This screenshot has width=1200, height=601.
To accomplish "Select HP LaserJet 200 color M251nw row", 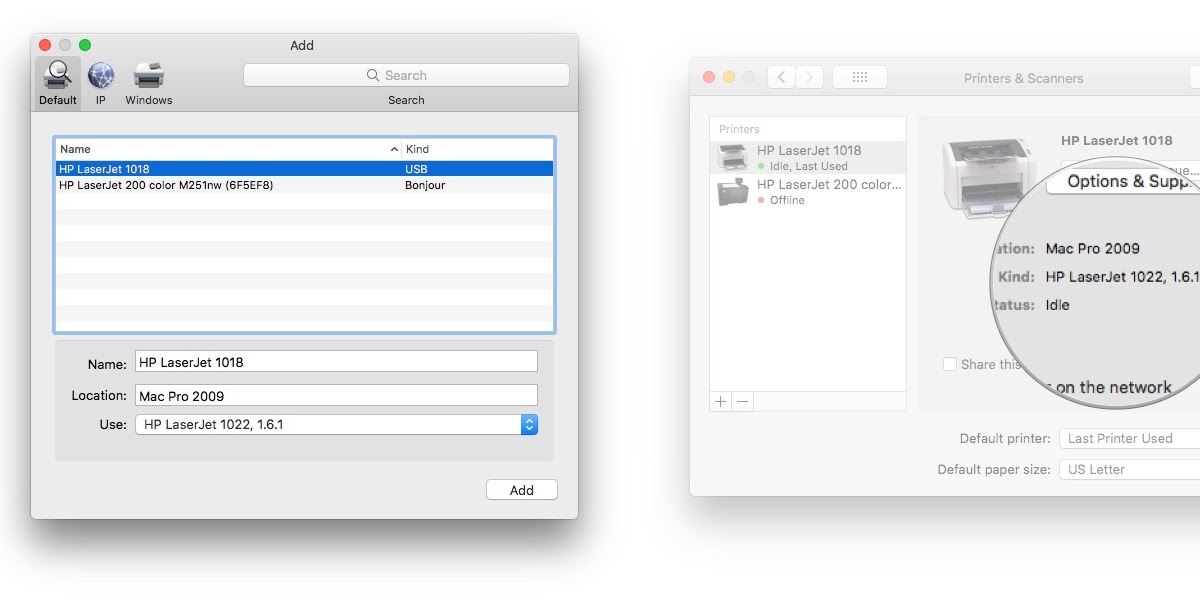I will (x=304, y=185).
